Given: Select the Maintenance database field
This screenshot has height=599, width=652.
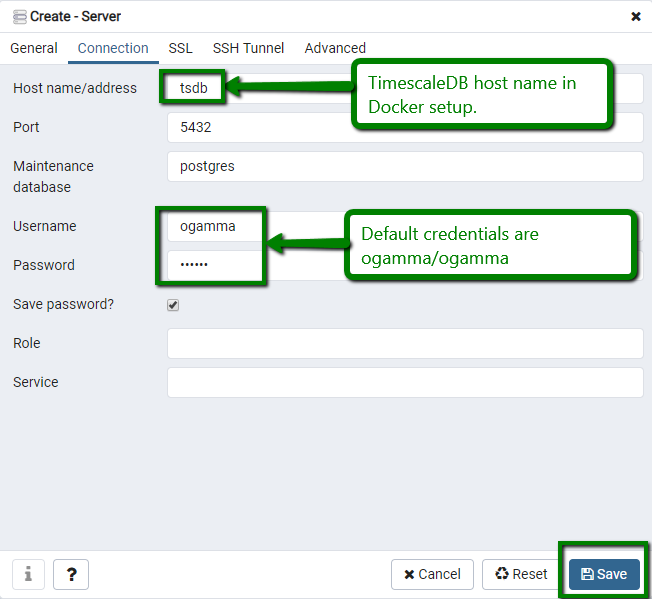Looking at the screenshot, I should [x=404, y=167].
